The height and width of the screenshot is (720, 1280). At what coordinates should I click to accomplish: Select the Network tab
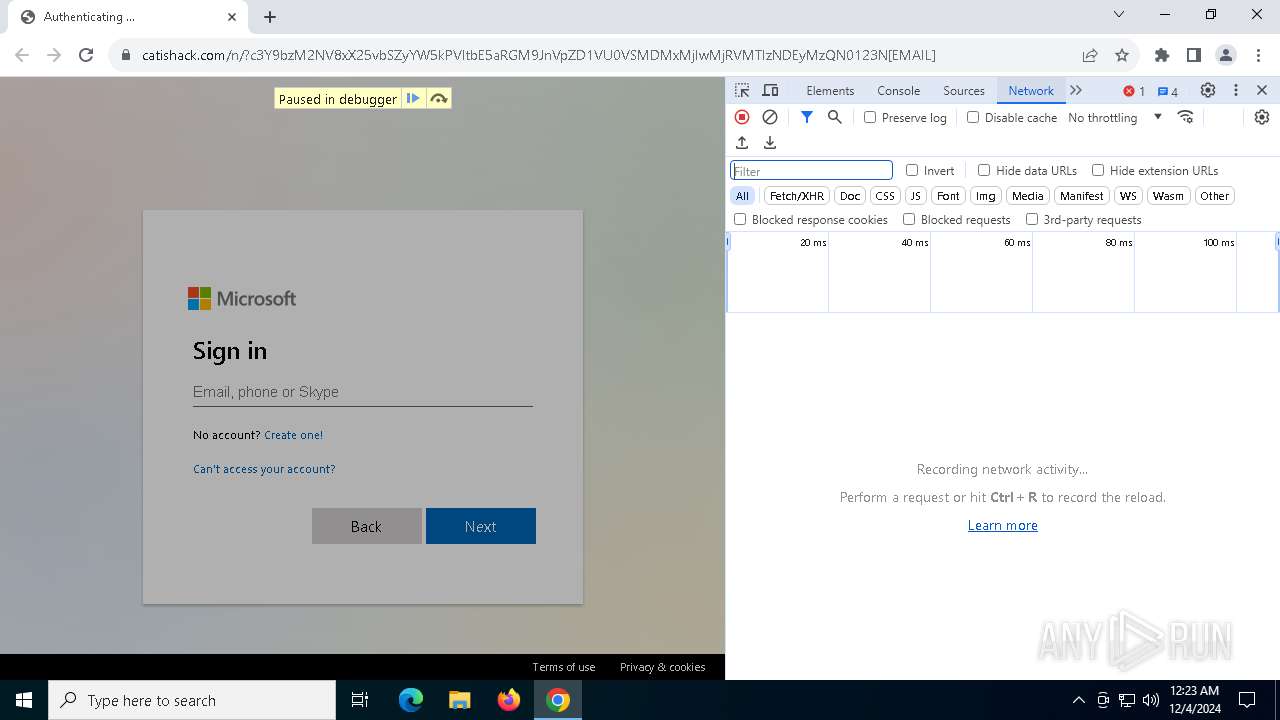coord(1031,90)
